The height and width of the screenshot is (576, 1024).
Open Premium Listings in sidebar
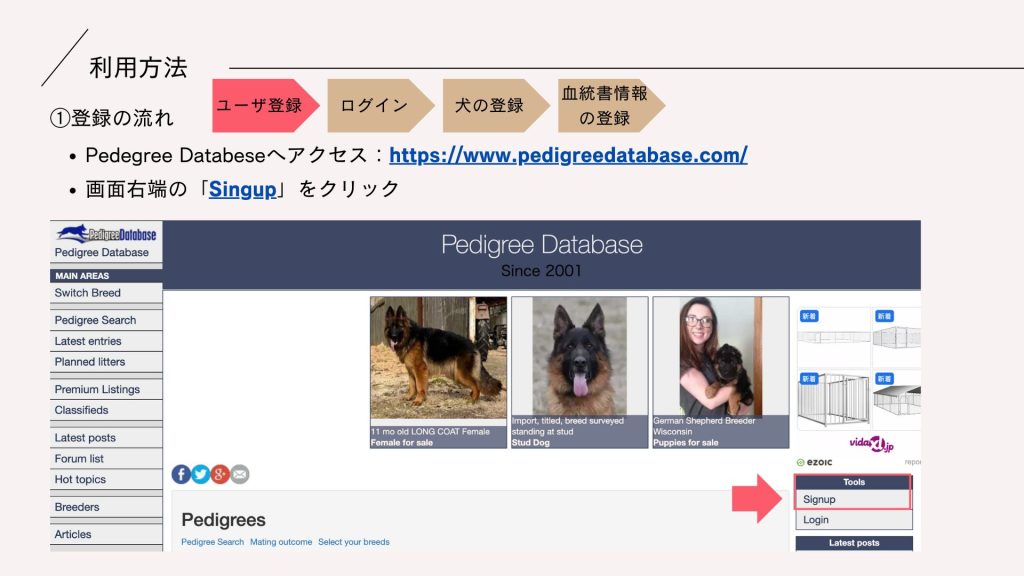106,389
